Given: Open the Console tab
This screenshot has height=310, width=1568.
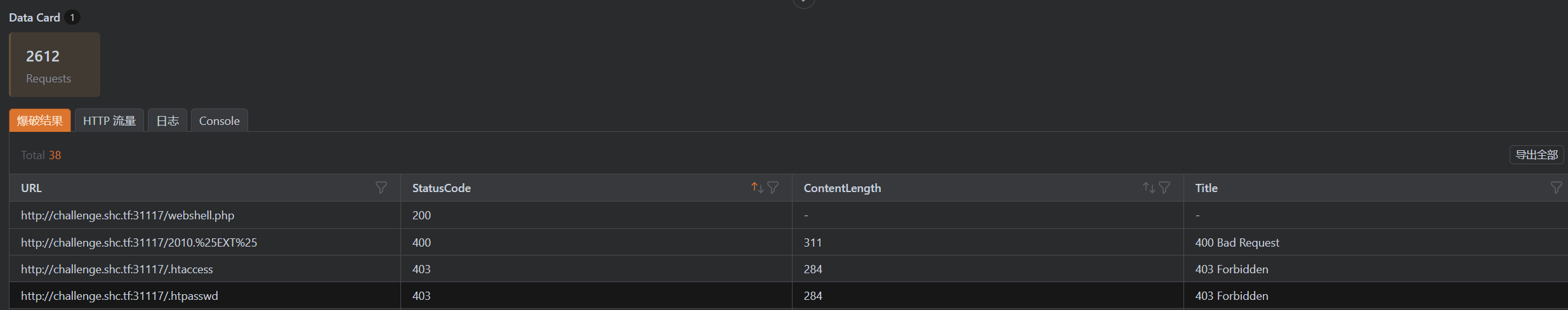Looking at the screenshot, I should 219,120.
